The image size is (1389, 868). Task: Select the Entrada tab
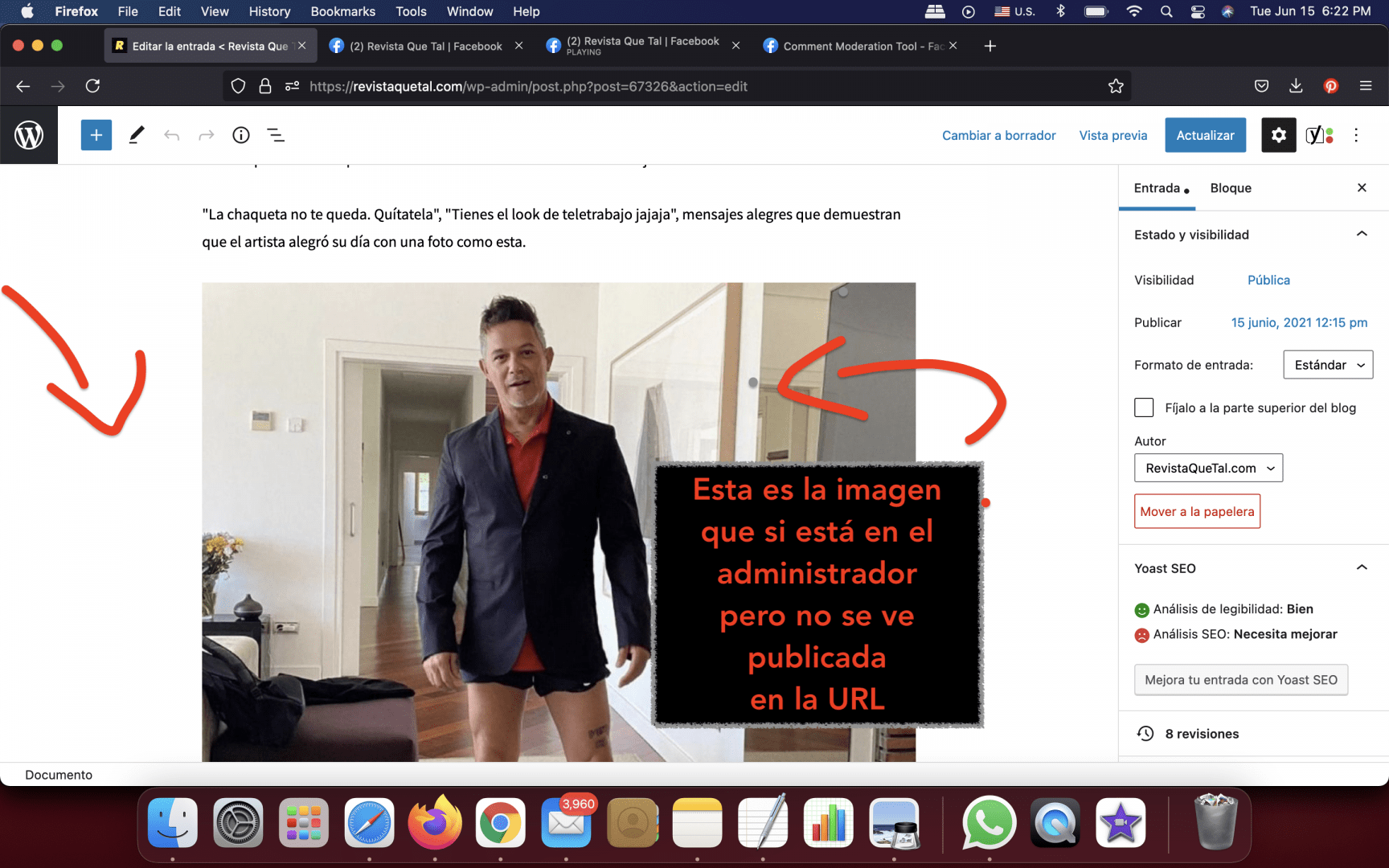[1157, 188]
